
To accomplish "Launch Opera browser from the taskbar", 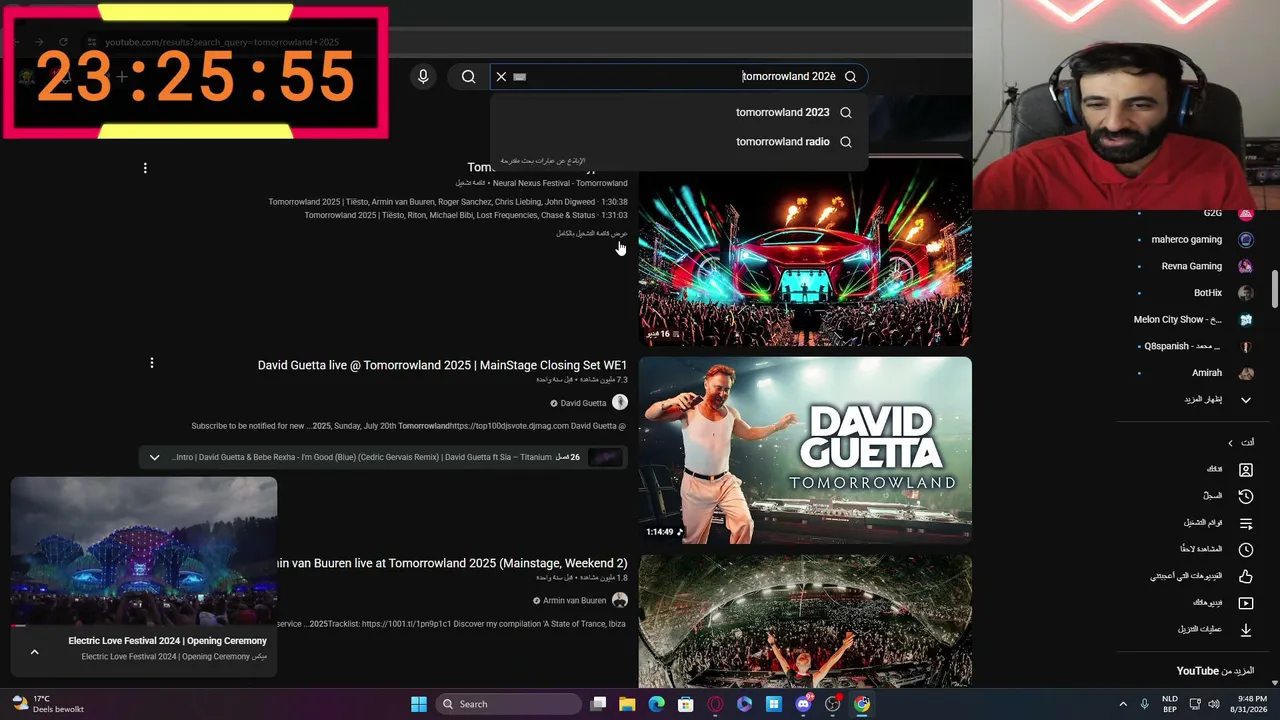I will pyautogui.click(x=715, y=704).
